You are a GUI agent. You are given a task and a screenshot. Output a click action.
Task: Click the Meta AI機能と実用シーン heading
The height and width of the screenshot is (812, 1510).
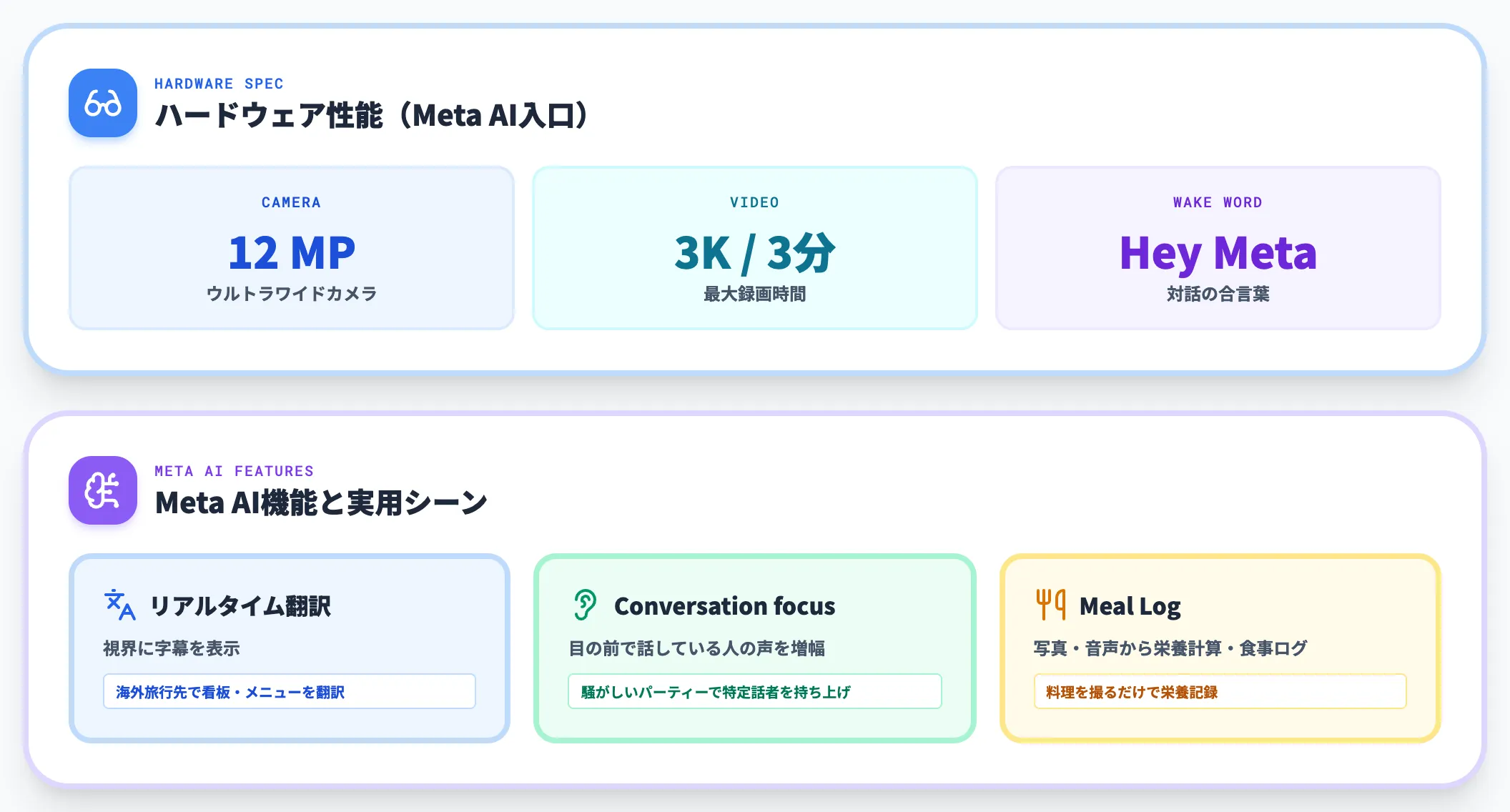tap(321, 503)
